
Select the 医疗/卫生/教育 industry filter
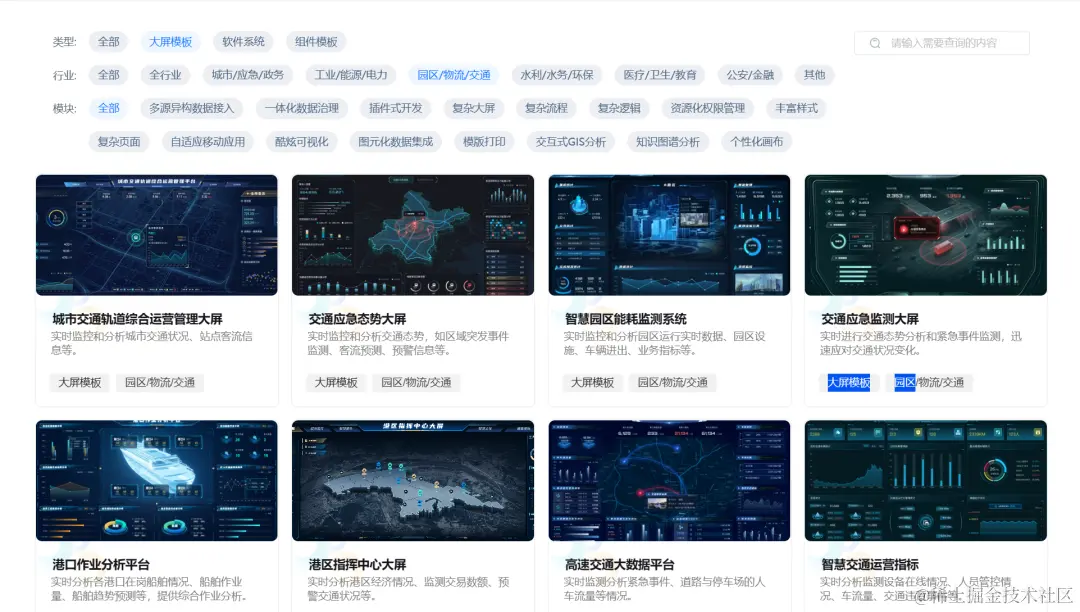pyautogui.click(x=659, y=74)
